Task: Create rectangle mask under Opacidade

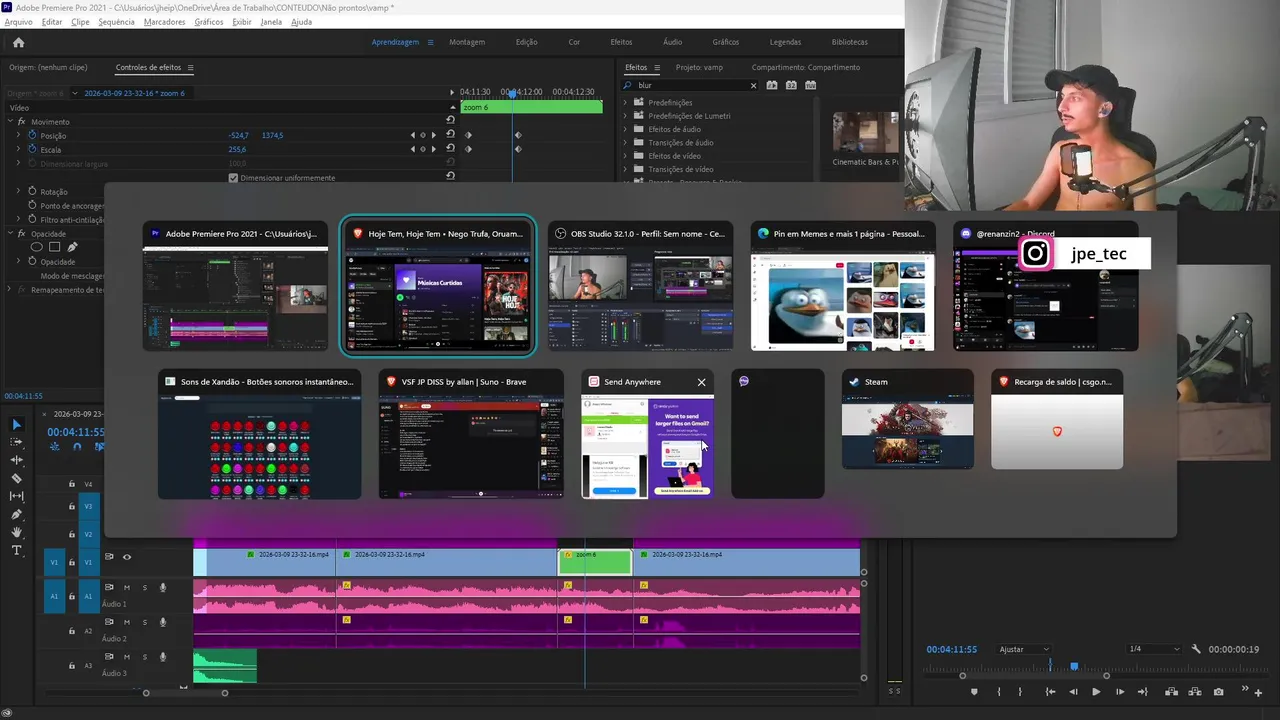Action: (54, 247)
